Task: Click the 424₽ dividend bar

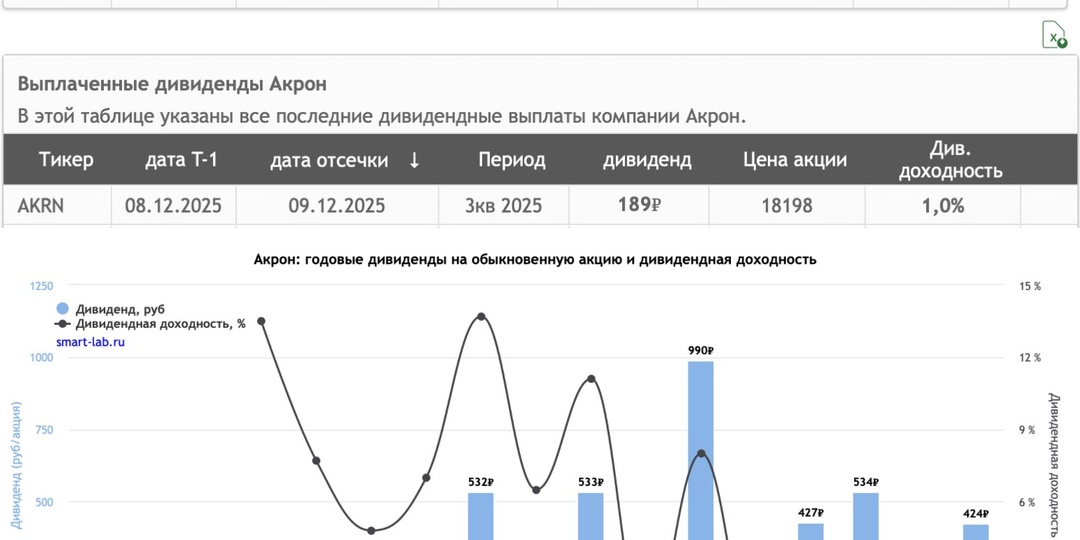Action: tap(976, 532)
